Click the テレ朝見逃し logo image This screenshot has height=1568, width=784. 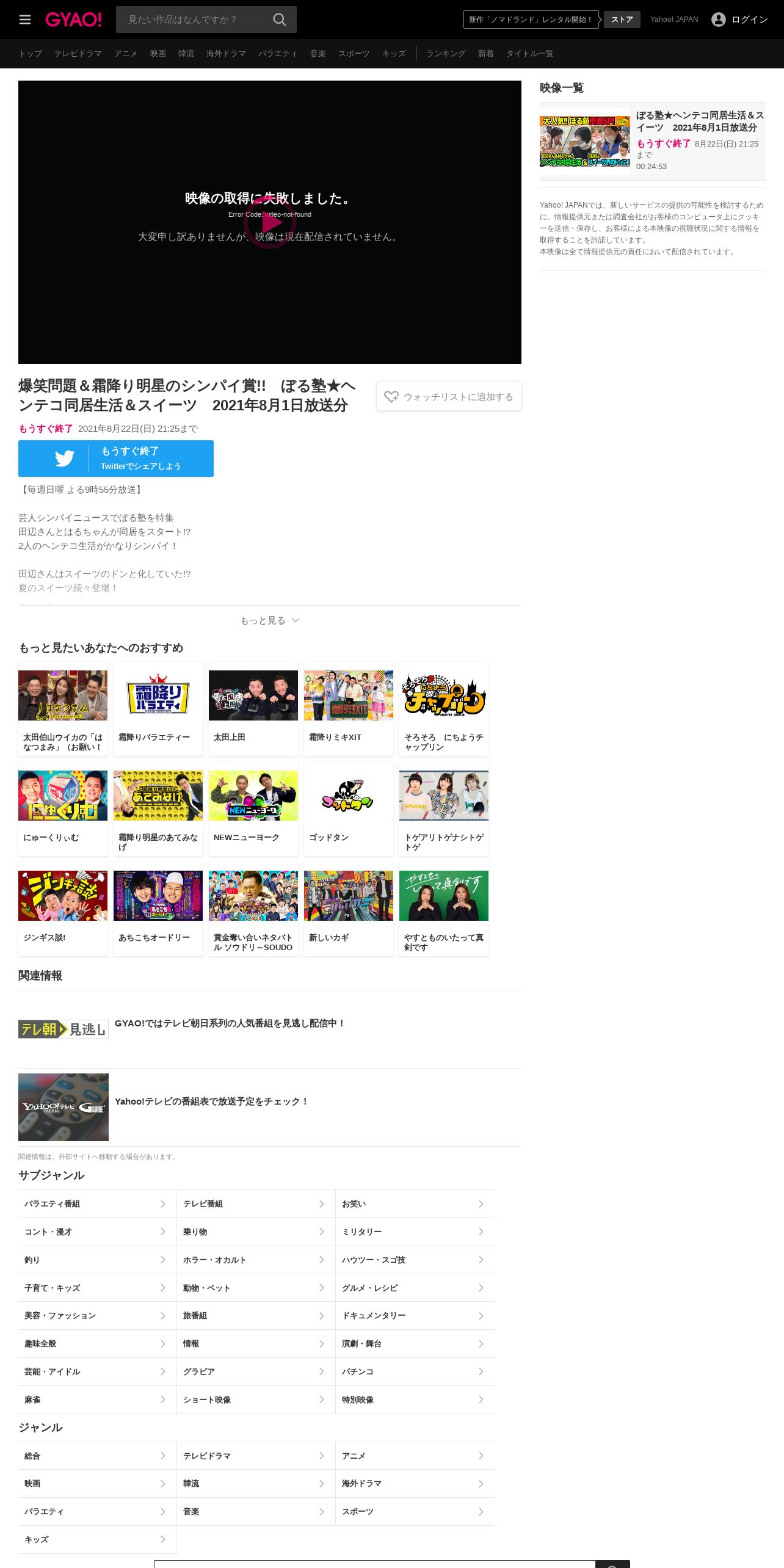(x=64, y=1029)
